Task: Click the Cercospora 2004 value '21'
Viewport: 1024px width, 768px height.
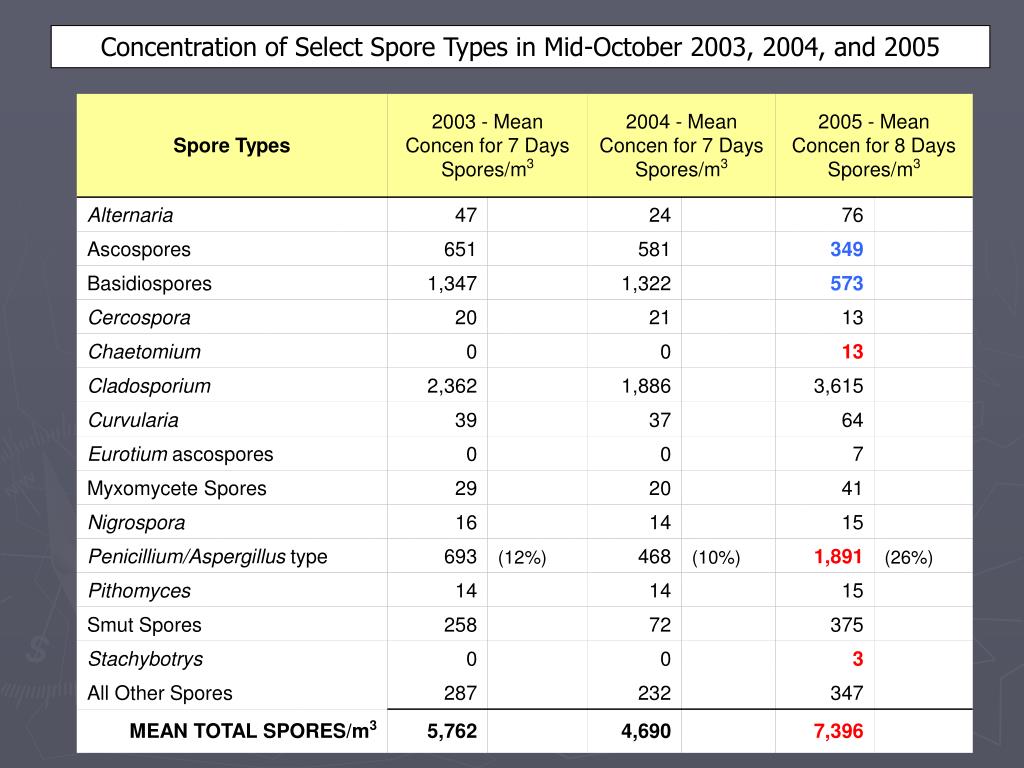Action: point(660,317)
